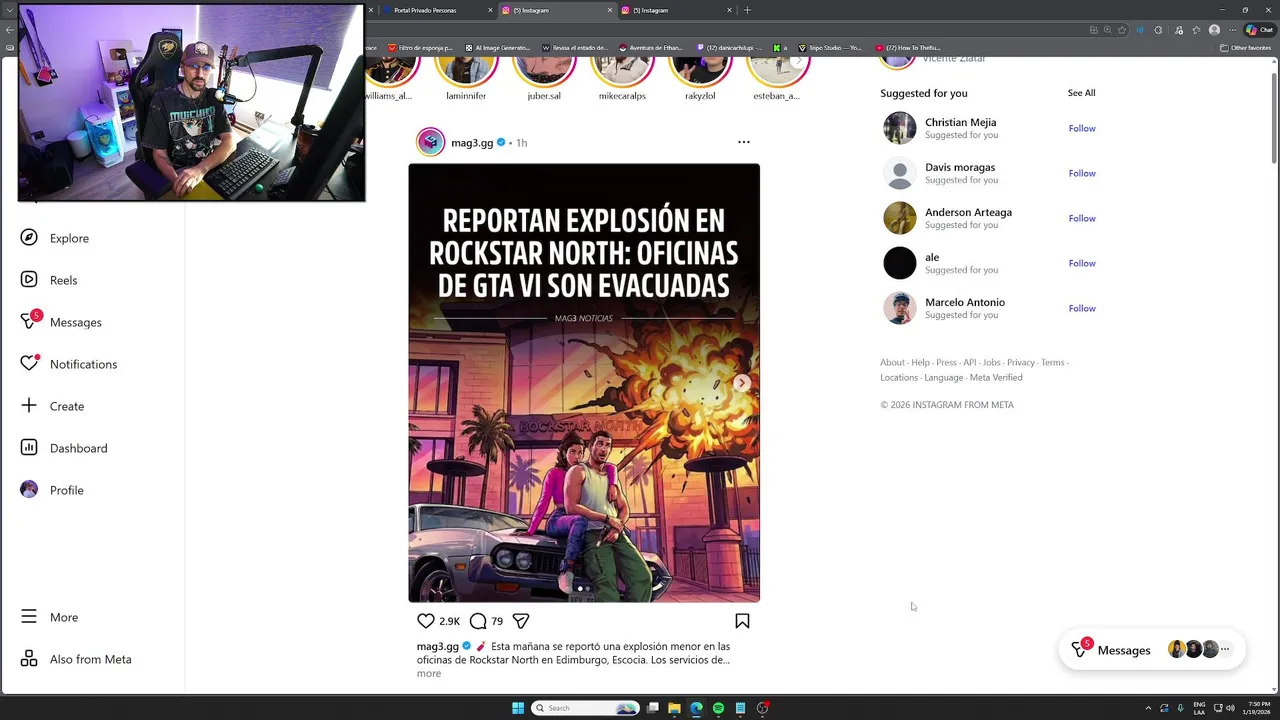Open mag3.gg profile avatar in post header

pos(430,142)
